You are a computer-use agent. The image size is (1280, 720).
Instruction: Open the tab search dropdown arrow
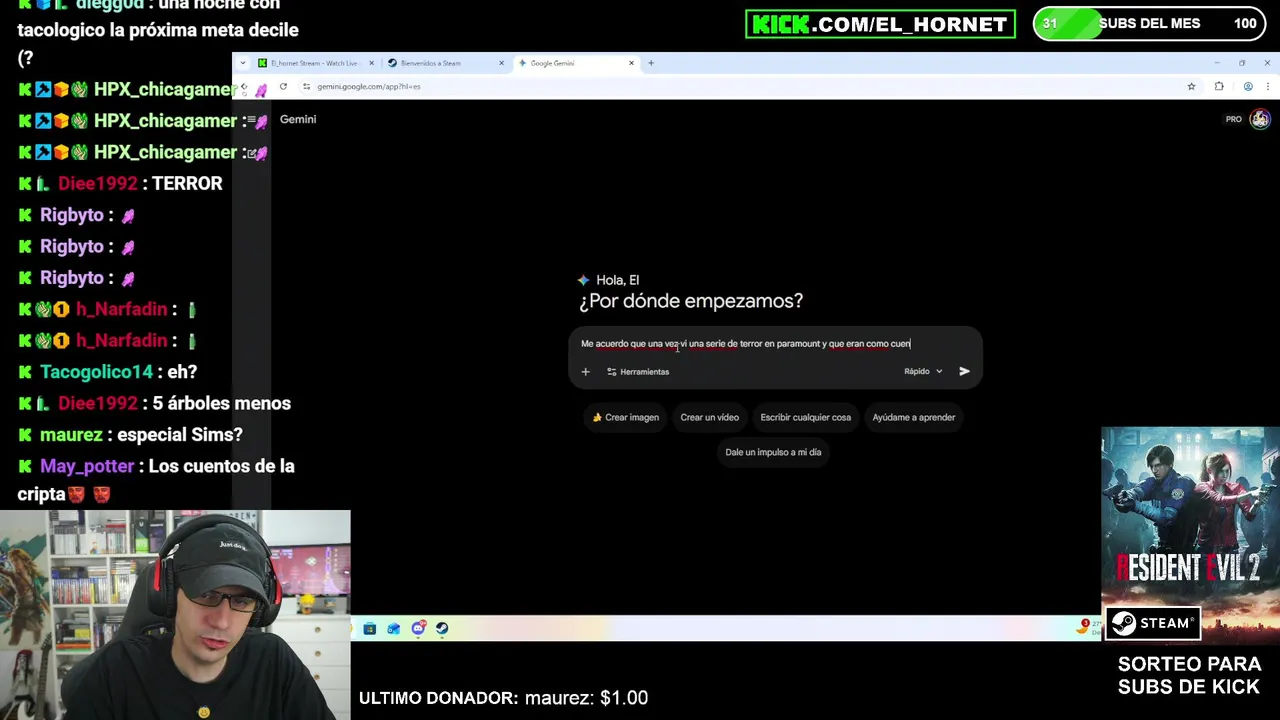tap(242, 63)
